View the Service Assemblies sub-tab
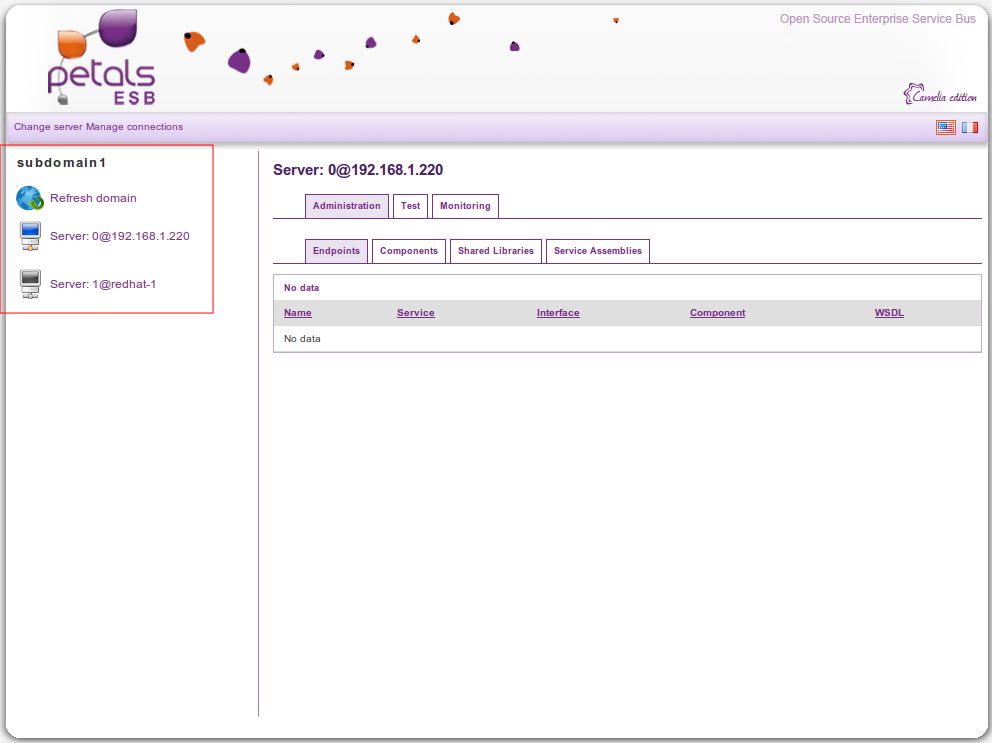Image resolution: width=992 pixels, height=743 pixels. (x=598, y=251)
